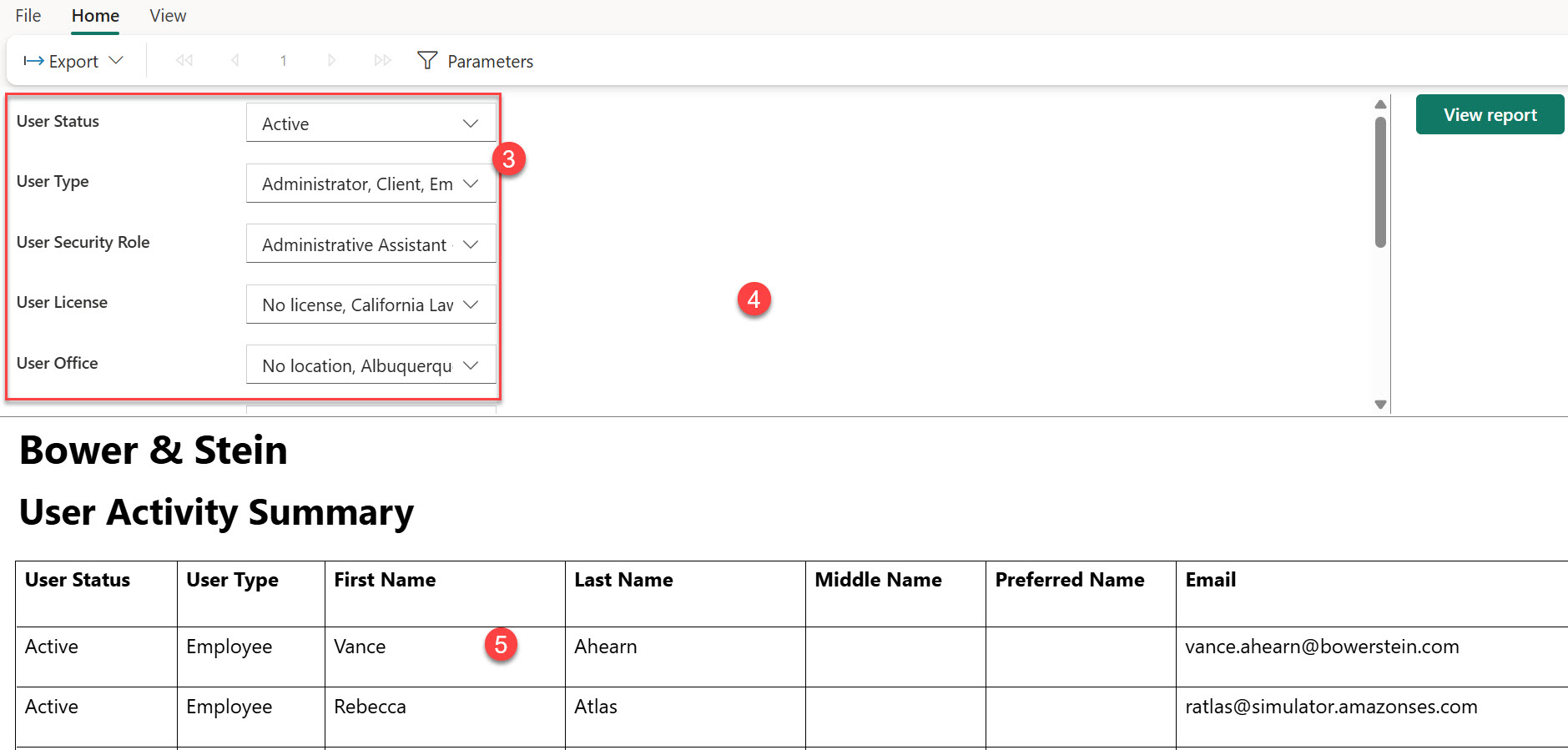The height and width of the screenshot is (750, 1568).
Task: Toggle the Parameters pane
Action: coord(475,61)
